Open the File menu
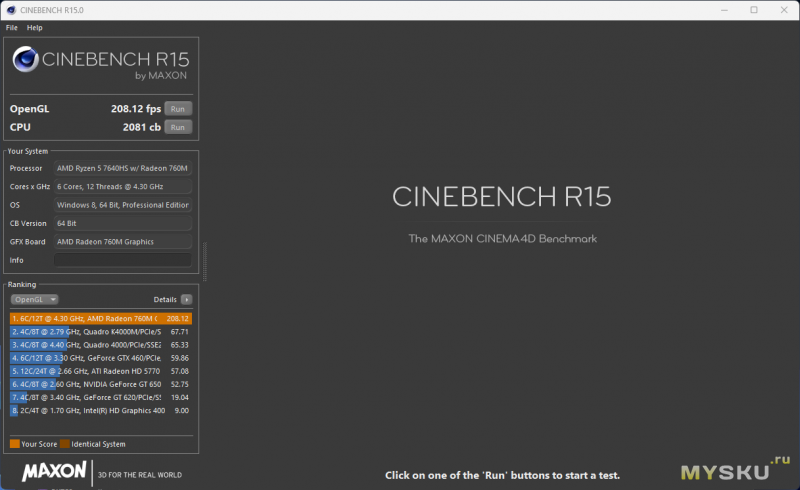The height and width of the screenshot is (490, 800). click(x=11, y=28)
